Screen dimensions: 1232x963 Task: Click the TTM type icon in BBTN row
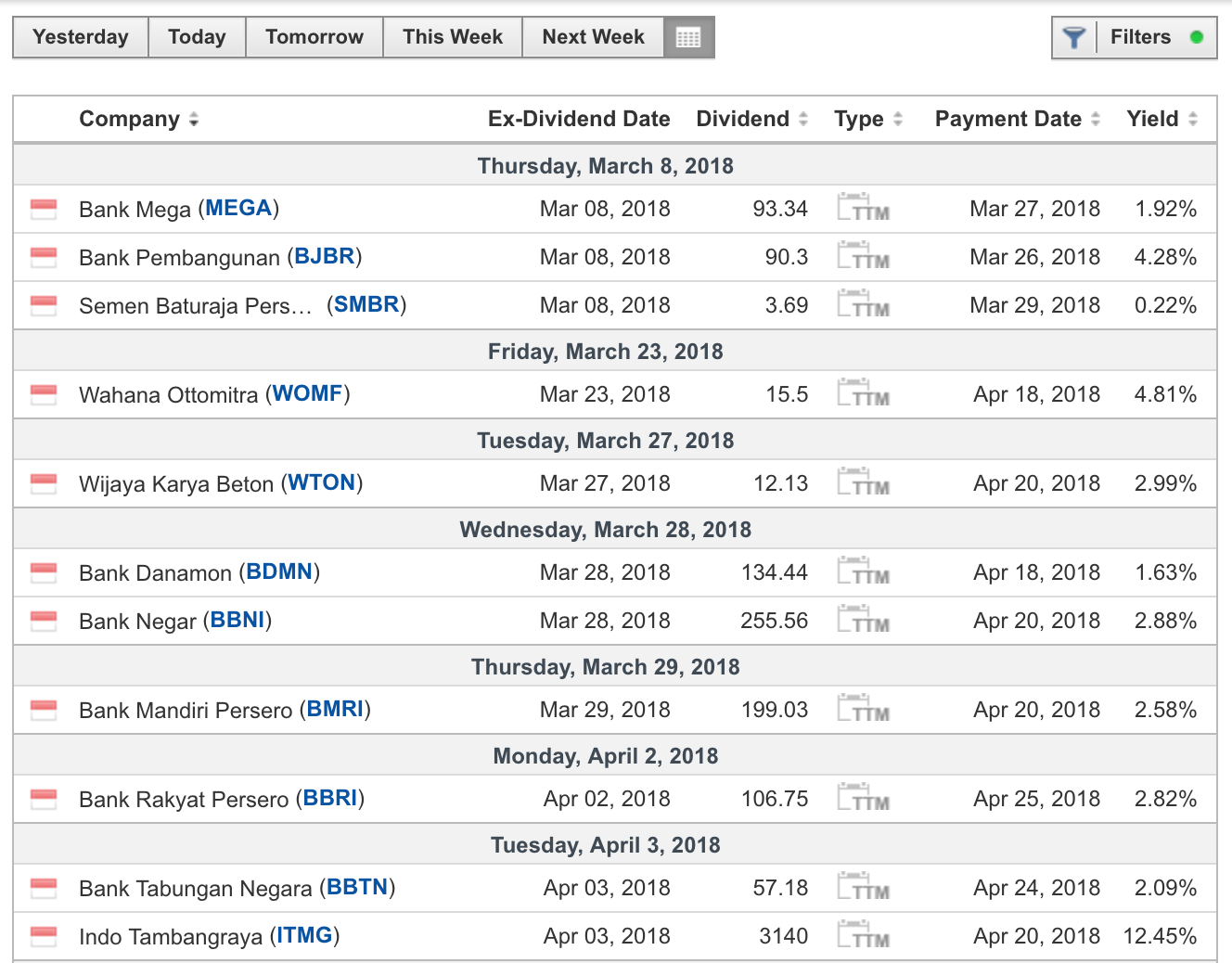pos(863,886)
